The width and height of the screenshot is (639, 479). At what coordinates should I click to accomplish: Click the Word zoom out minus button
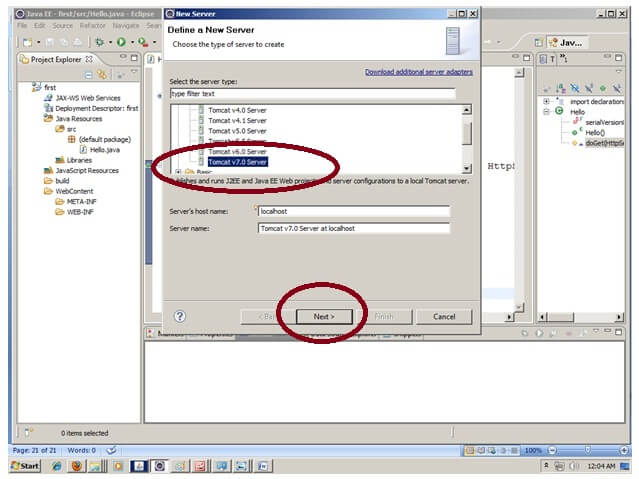point(552,450)
